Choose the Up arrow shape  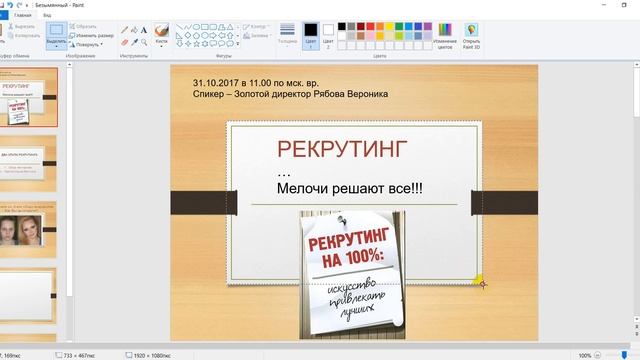click(x=230, y=36)
